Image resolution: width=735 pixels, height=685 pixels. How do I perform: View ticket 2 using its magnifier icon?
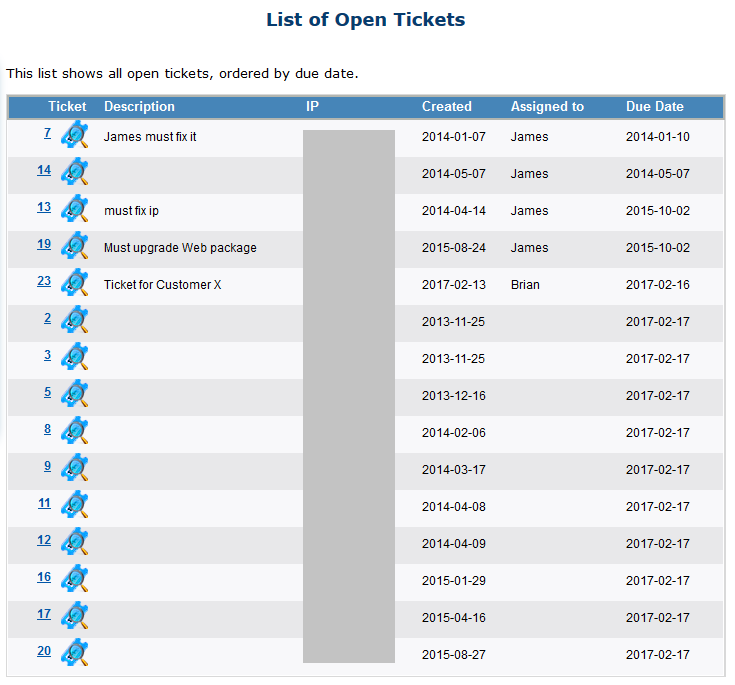75,319
